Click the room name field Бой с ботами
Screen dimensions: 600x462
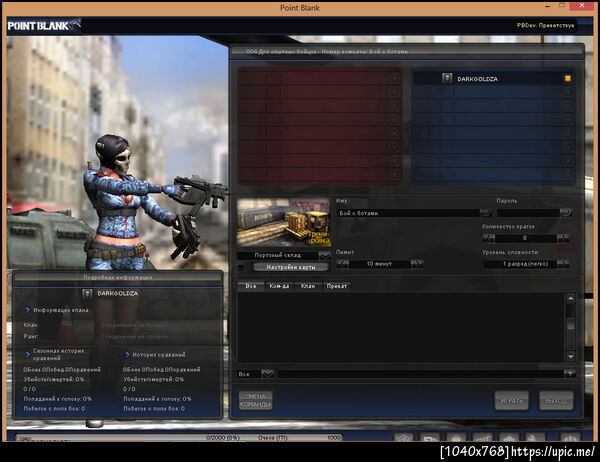[x=408, y=213]
